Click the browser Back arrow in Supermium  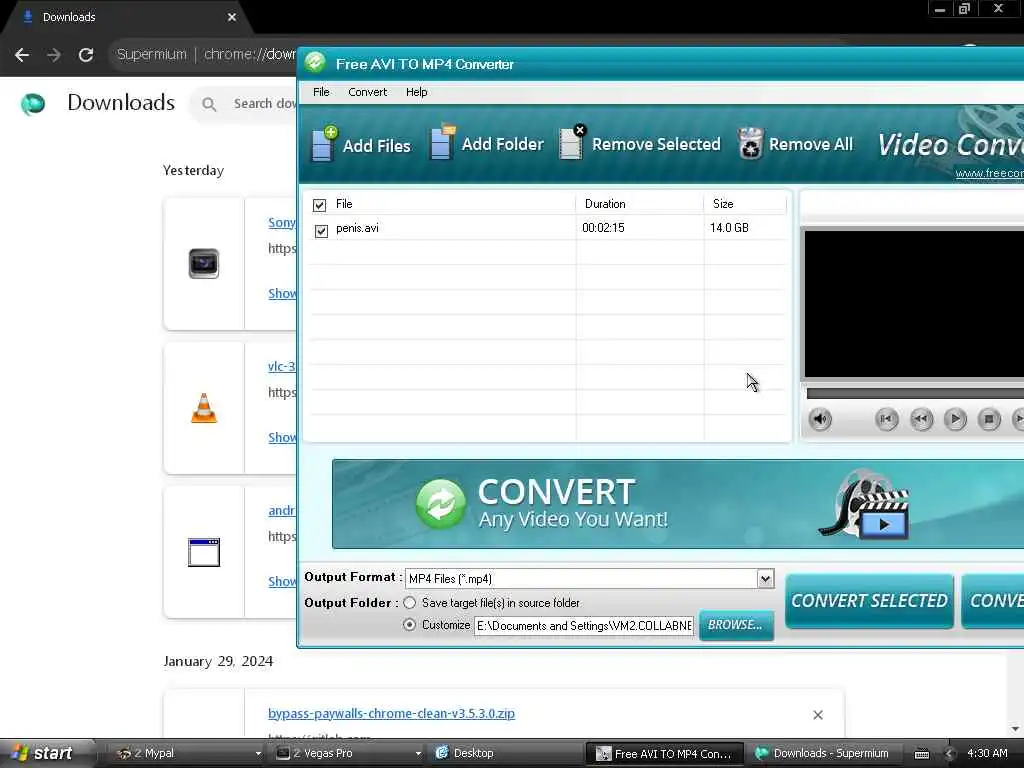click(x=22, y=55)
